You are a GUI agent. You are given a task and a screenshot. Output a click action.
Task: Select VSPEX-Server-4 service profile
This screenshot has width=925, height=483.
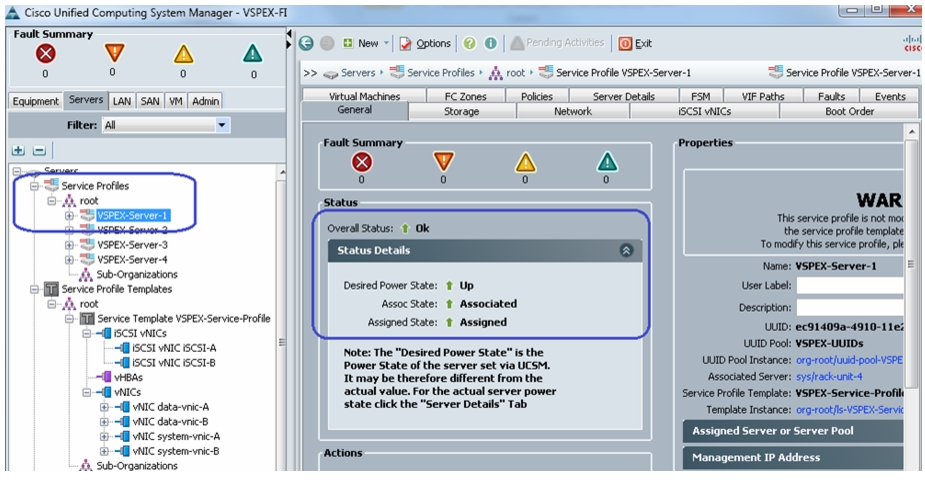tap(132, 259)
